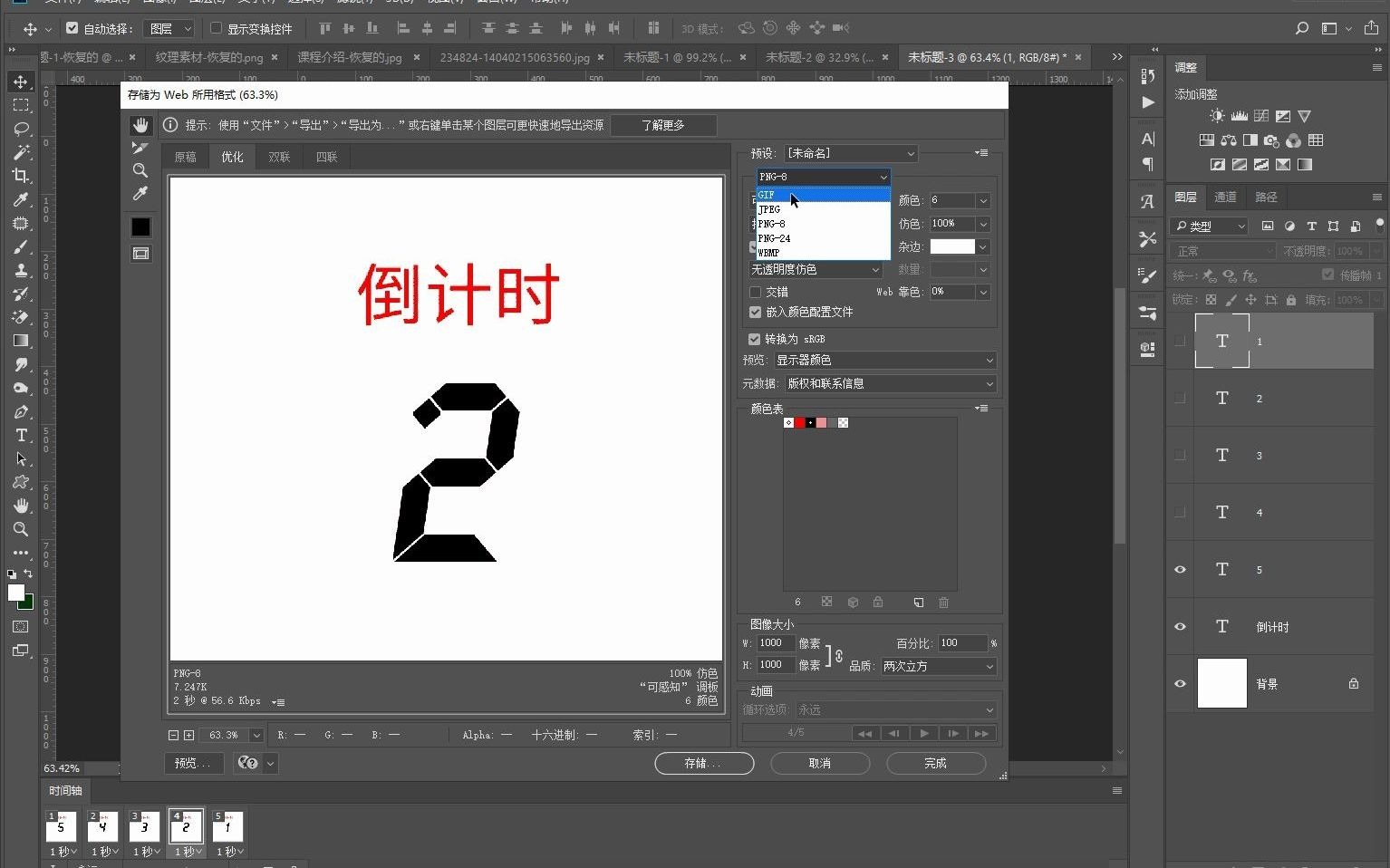Select timeline frame 3 thumbnail
This screenshot has height=868, width=1390.
144,826
